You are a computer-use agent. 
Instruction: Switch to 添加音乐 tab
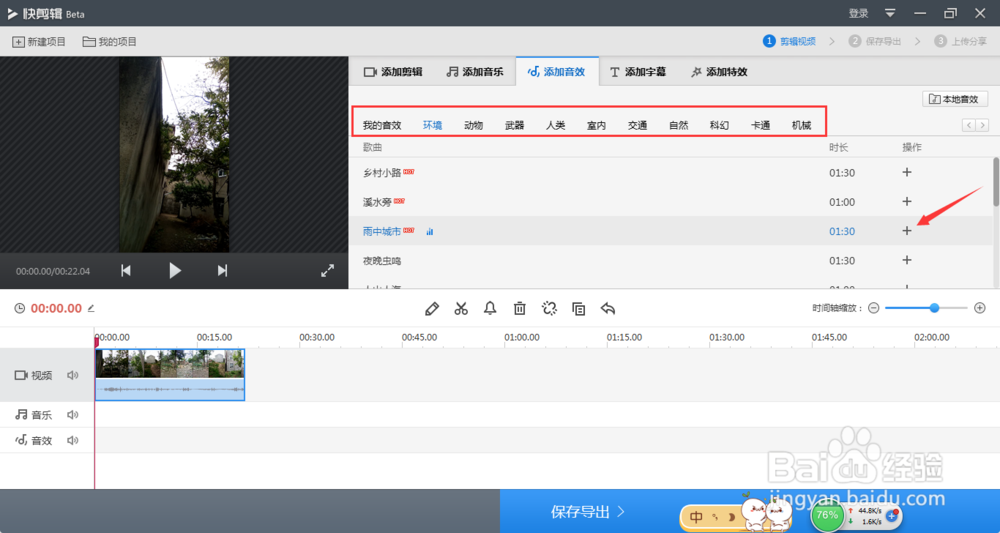pyautogui.click(x=474, y=72)
